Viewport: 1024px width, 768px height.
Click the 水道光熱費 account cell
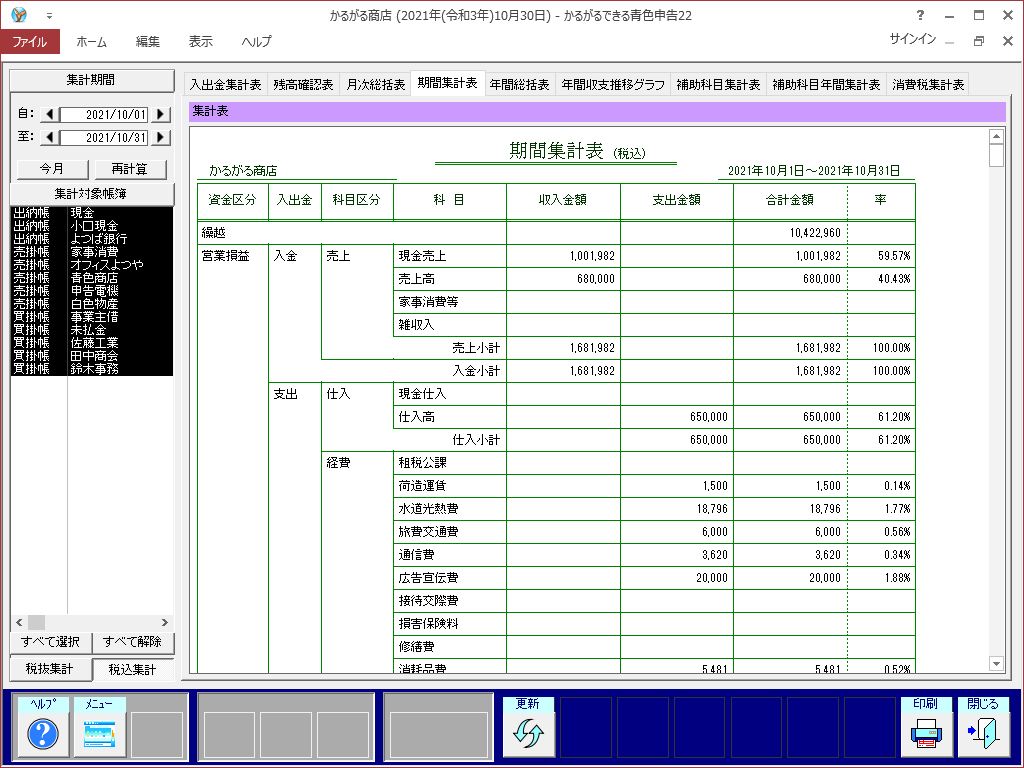click(x=449, y=509)
